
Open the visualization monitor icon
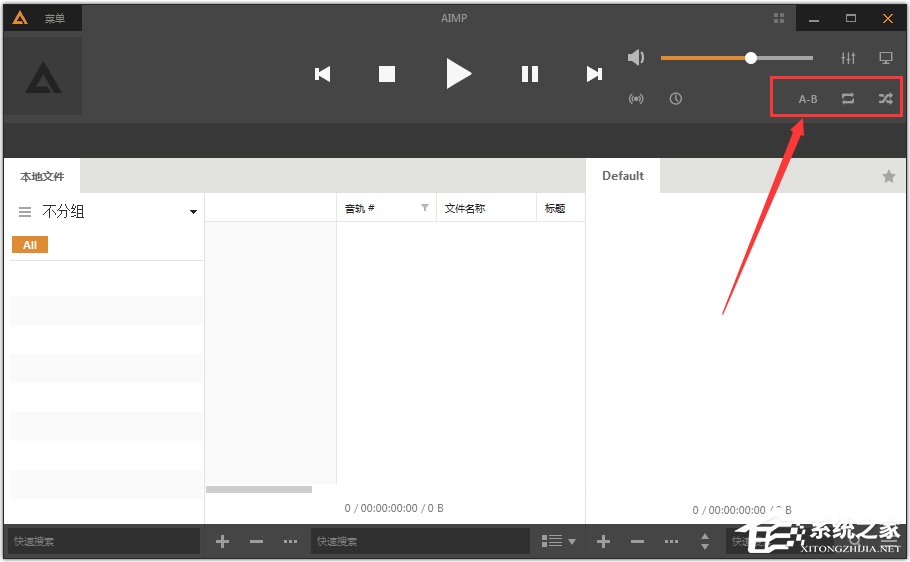click(x=886, y=58)
